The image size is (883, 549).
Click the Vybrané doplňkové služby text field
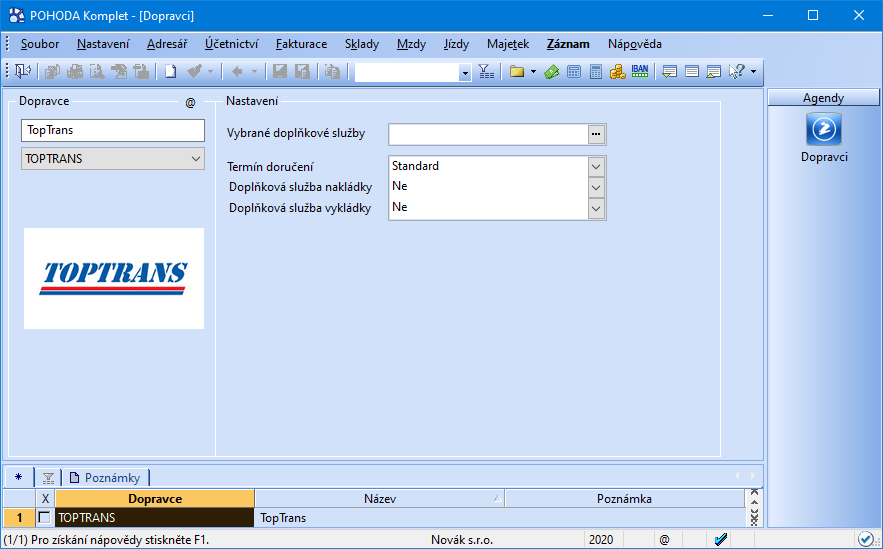[488, 134]
